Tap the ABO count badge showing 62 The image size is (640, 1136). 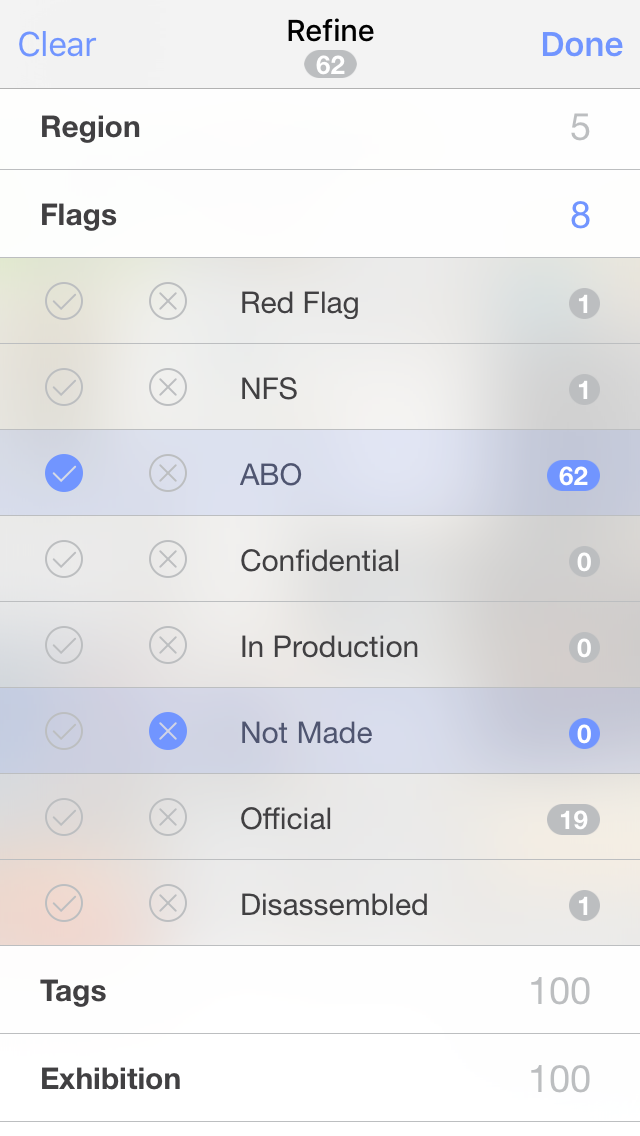tap(573, 475)
